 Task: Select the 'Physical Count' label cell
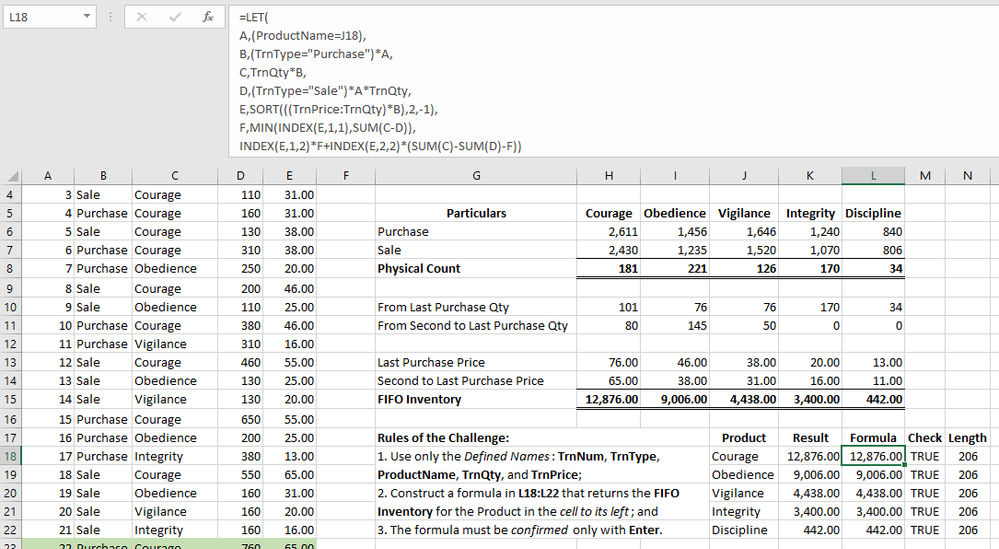[476, 269]
